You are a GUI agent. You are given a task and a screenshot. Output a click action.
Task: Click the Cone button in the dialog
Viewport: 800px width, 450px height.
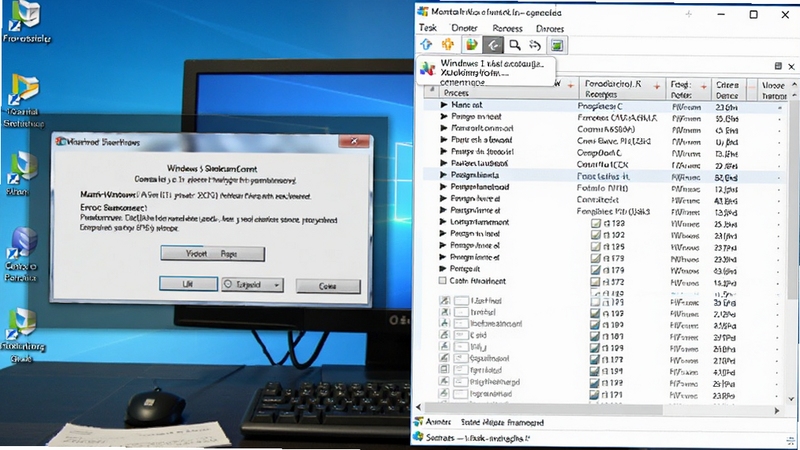[x=328, y=286]
